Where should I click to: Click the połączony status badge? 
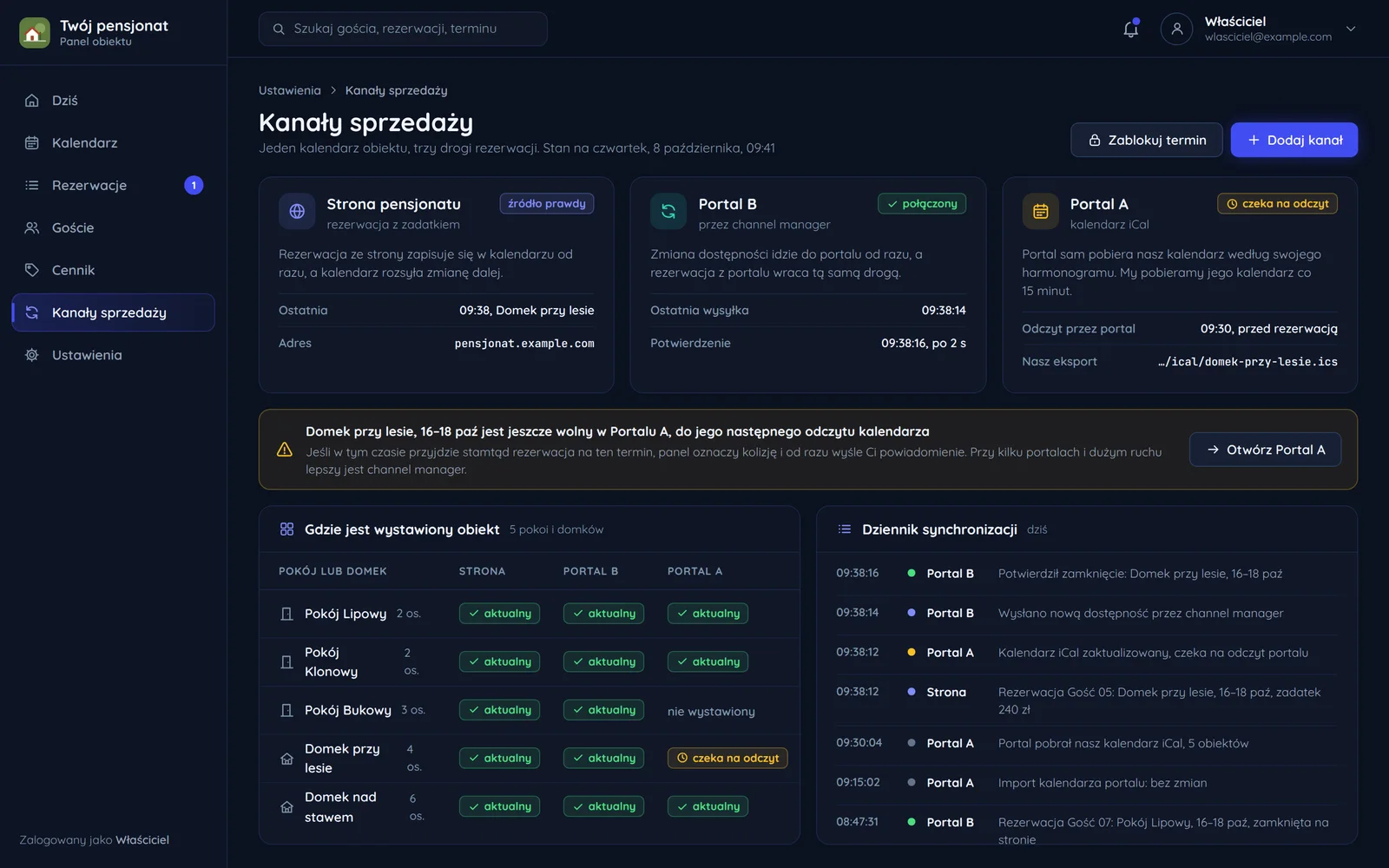click(x=922, y=204)
